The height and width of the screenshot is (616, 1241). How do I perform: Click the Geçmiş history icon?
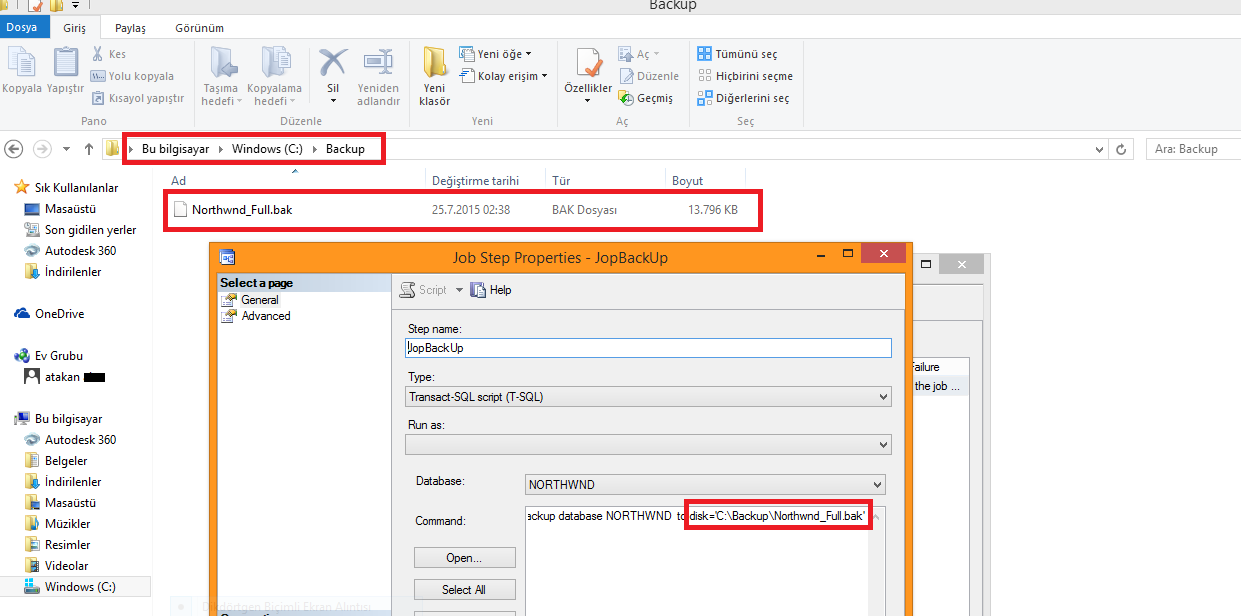point(627,98)
